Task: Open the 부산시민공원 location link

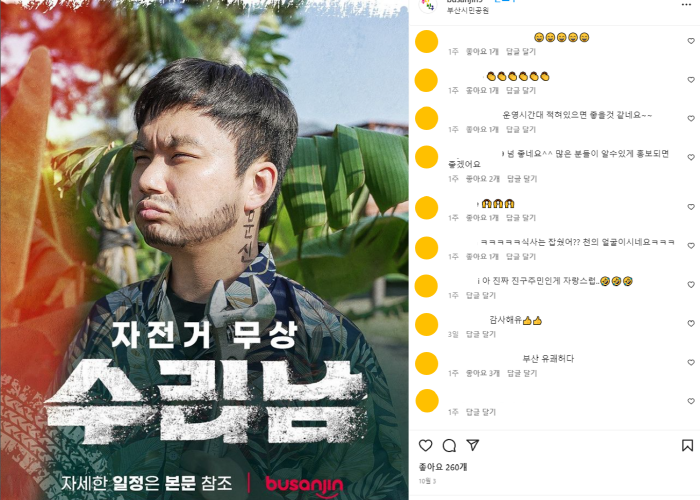Action: (468, 10)
